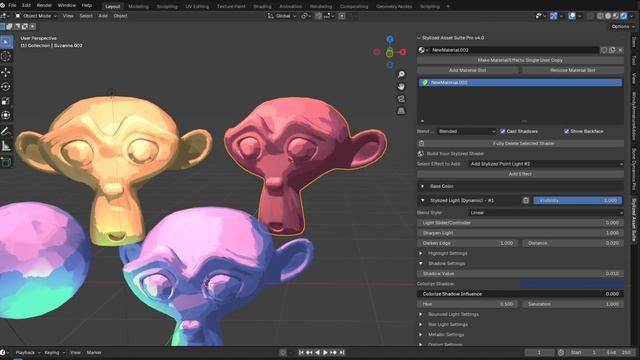The width and height of the screenshot is (640, 360).
Task: Select the Cursor tool
Action: click(6, 57)
